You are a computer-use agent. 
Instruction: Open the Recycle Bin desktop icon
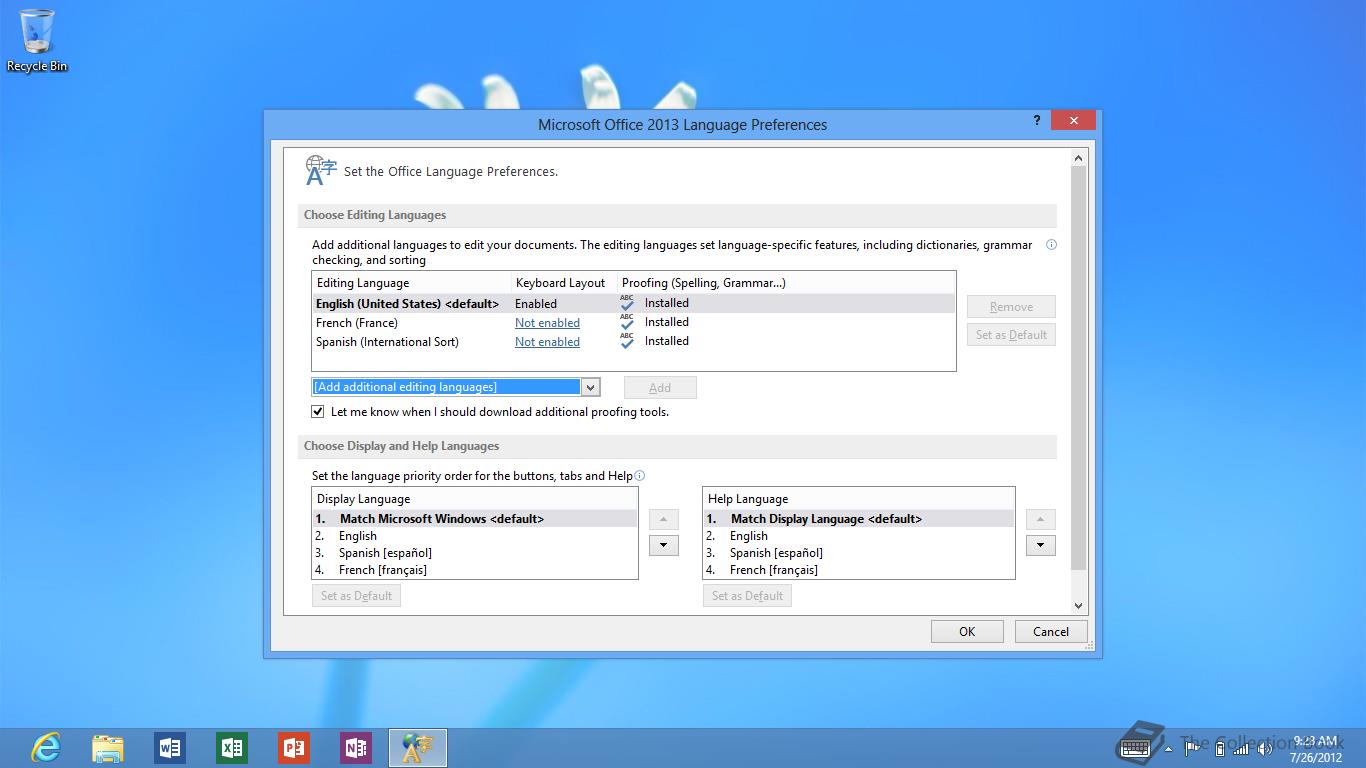(x=37, y=40)
